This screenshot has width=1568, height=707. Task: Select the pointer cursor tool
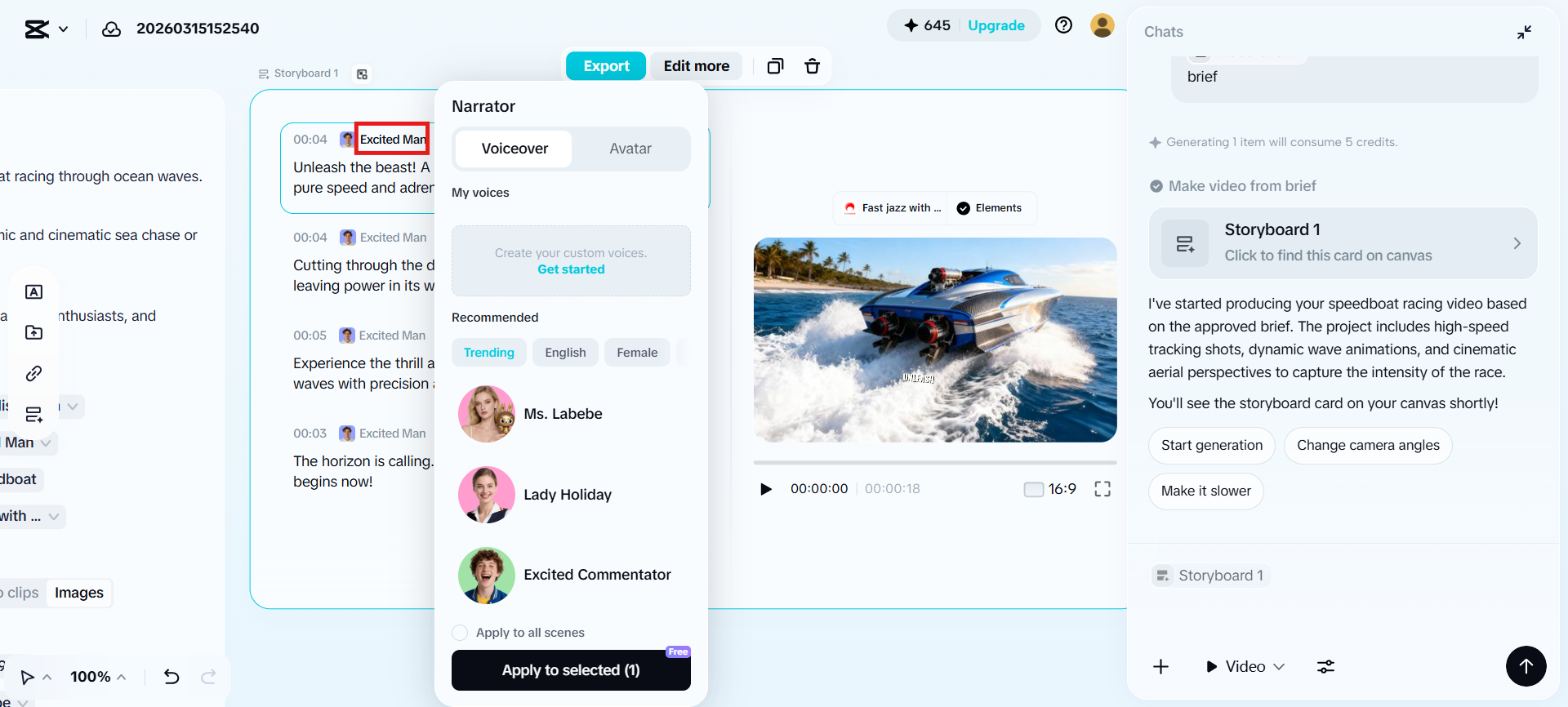point(28,677)
